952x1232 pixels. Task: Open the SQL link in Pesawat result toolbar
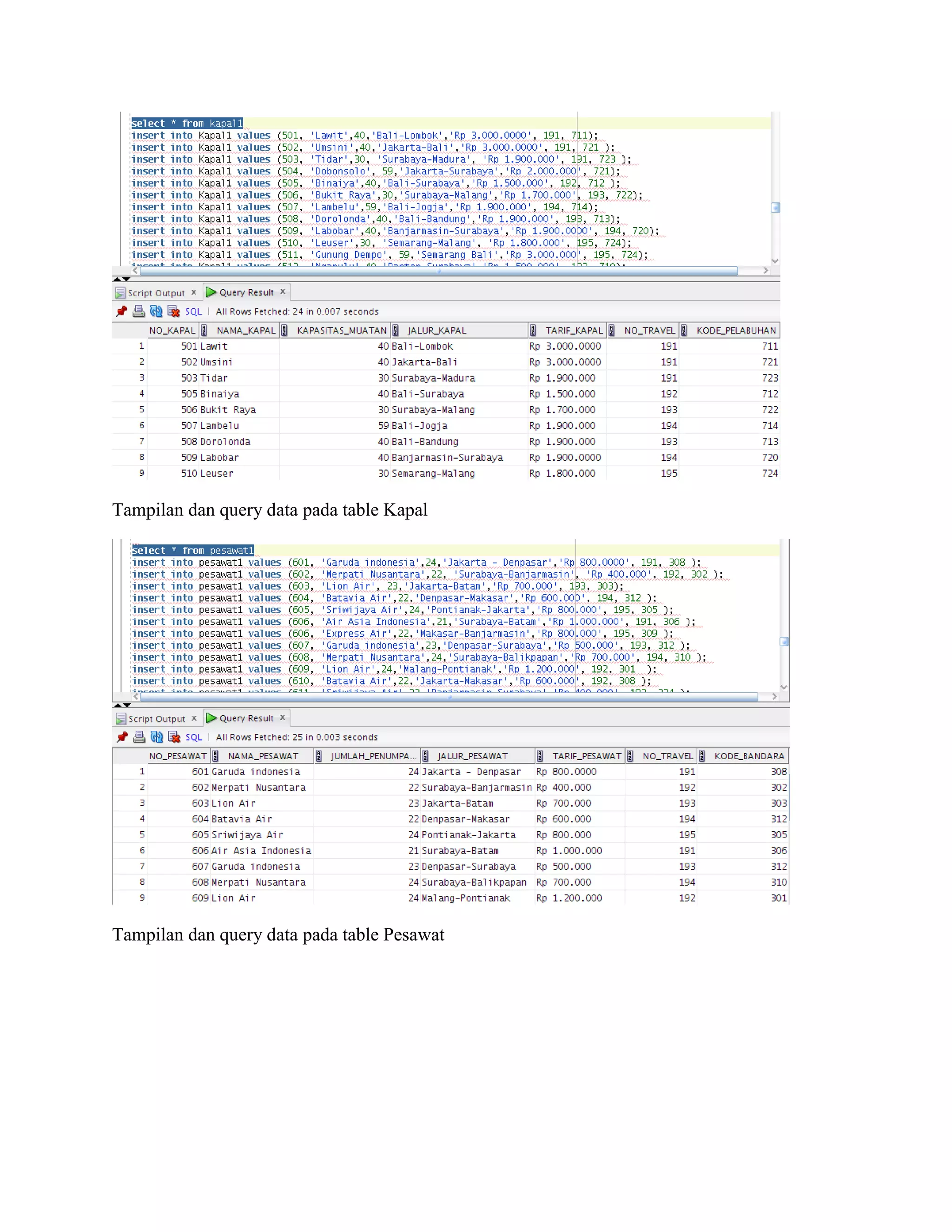point(194,737)
